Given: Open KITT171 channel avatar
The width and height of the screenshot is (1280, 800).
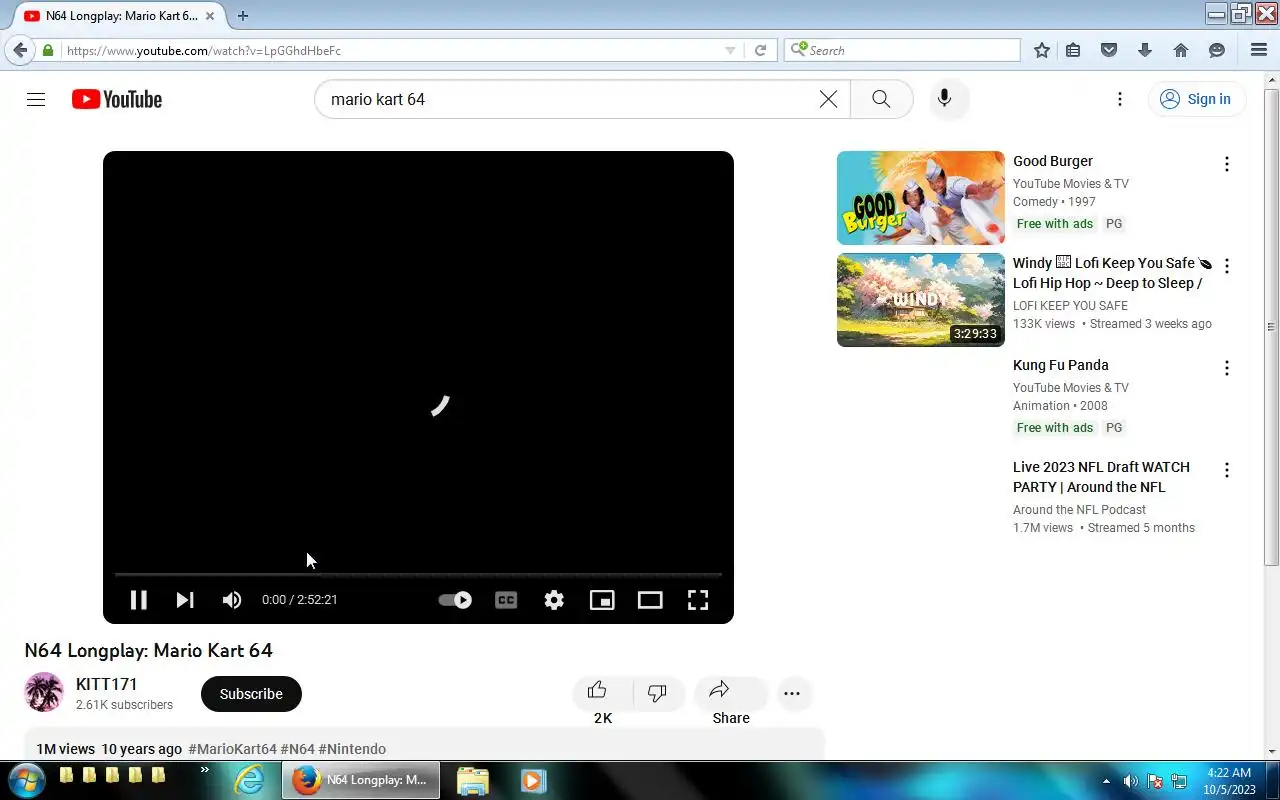Looking at the screenshot, I should click(44, 692).
